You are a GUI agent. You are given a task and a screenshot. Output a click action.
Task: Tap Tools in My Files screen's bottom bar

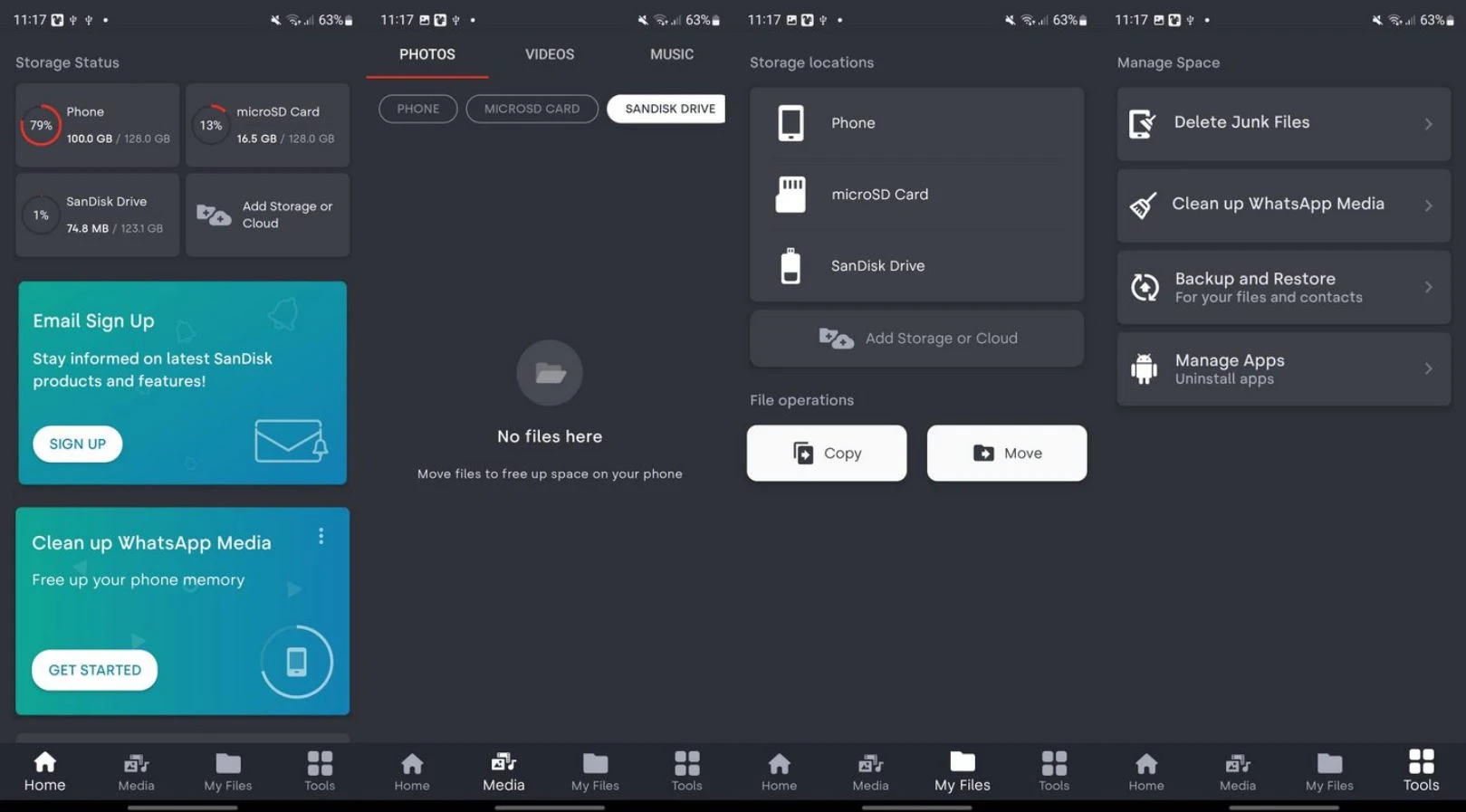tap(1054, 772)
